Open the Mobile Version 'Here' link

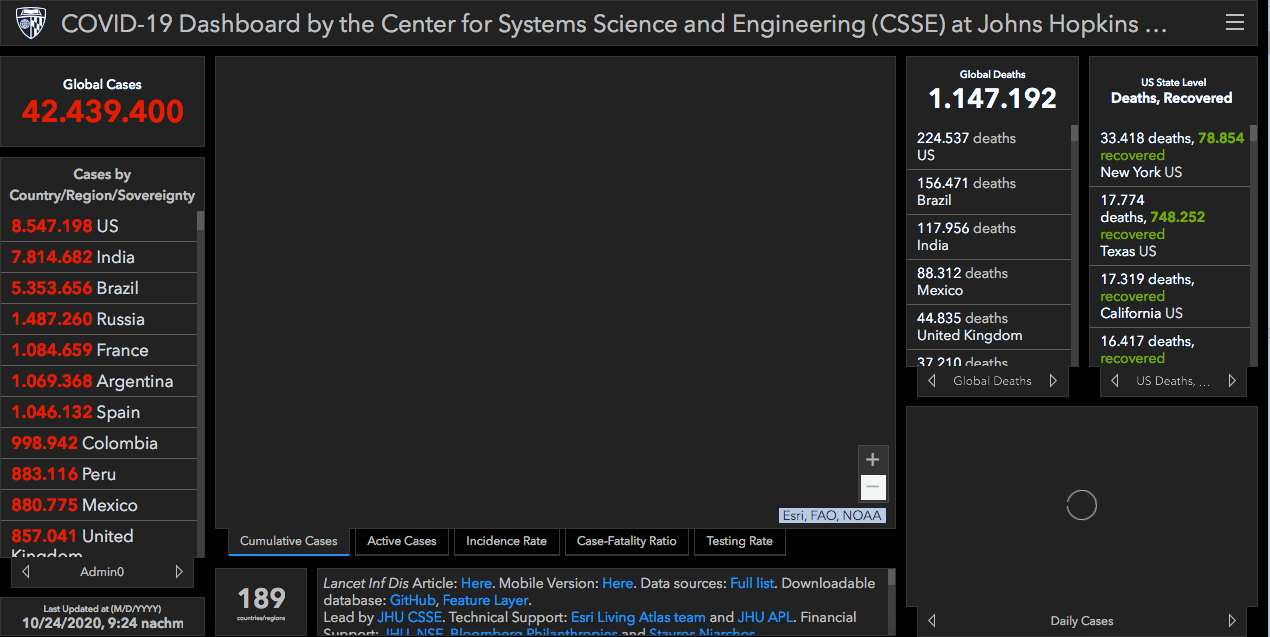[x=618, y=583]
